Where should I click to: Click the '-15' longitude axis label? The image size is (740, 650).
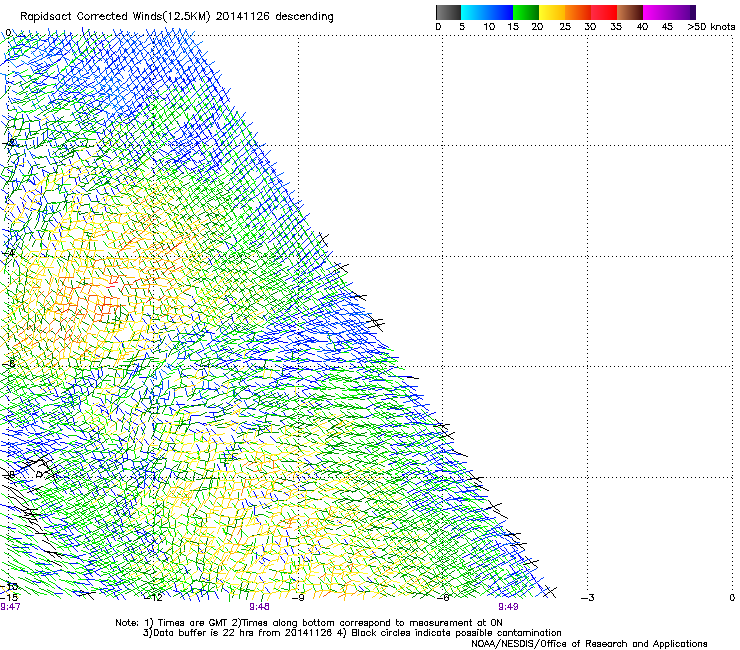coord(9,597)
